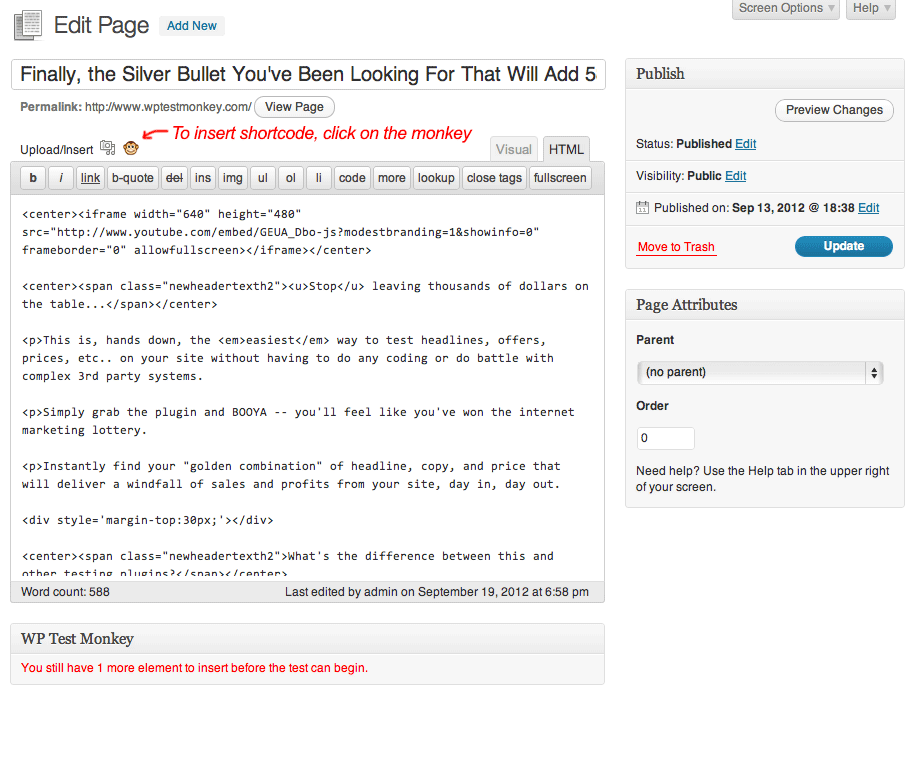Click the View Page button

294,107
